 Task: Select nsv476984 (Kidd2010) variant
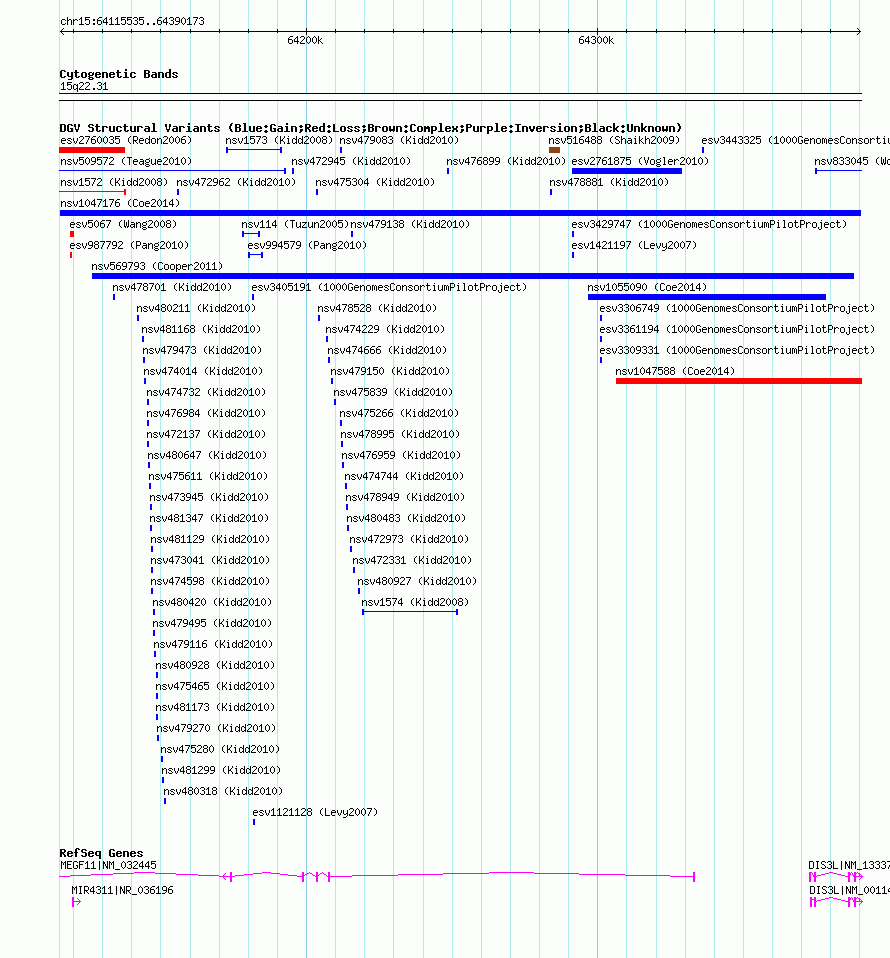click(206, 413)
